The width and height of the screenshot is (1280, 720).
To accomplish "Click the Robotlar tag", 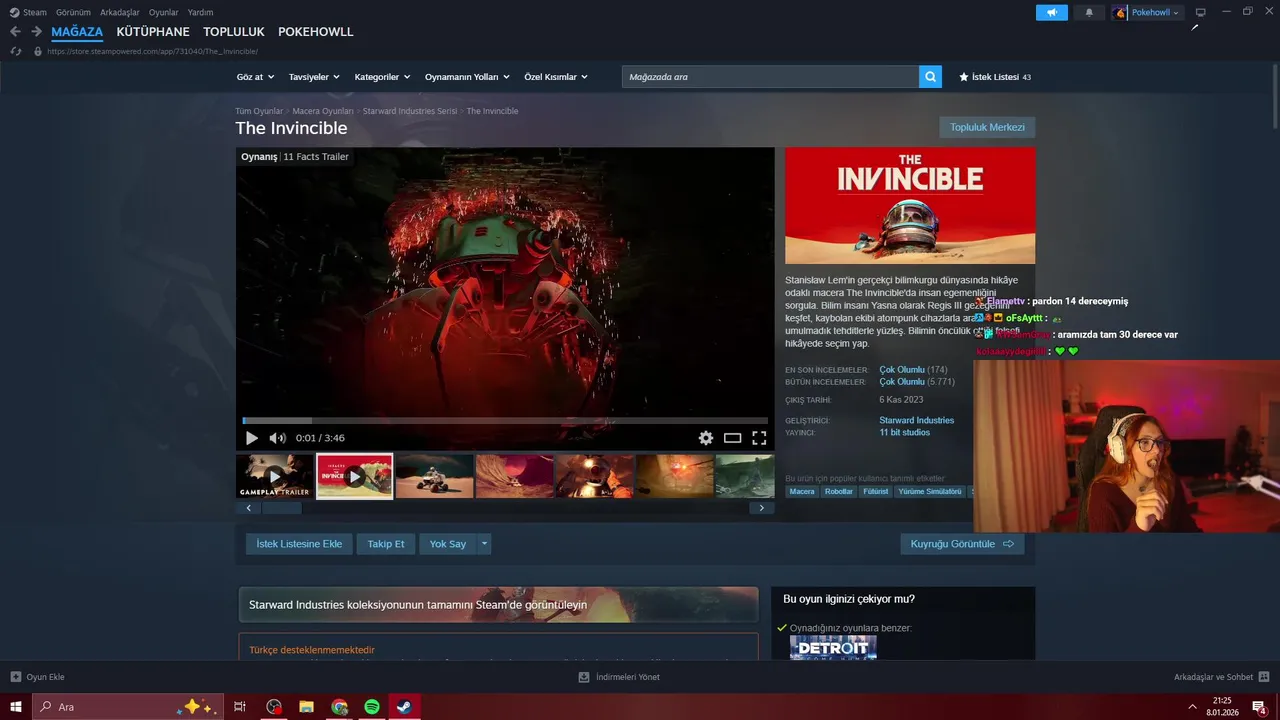I will pyautogui.click(x=839, y=491).
